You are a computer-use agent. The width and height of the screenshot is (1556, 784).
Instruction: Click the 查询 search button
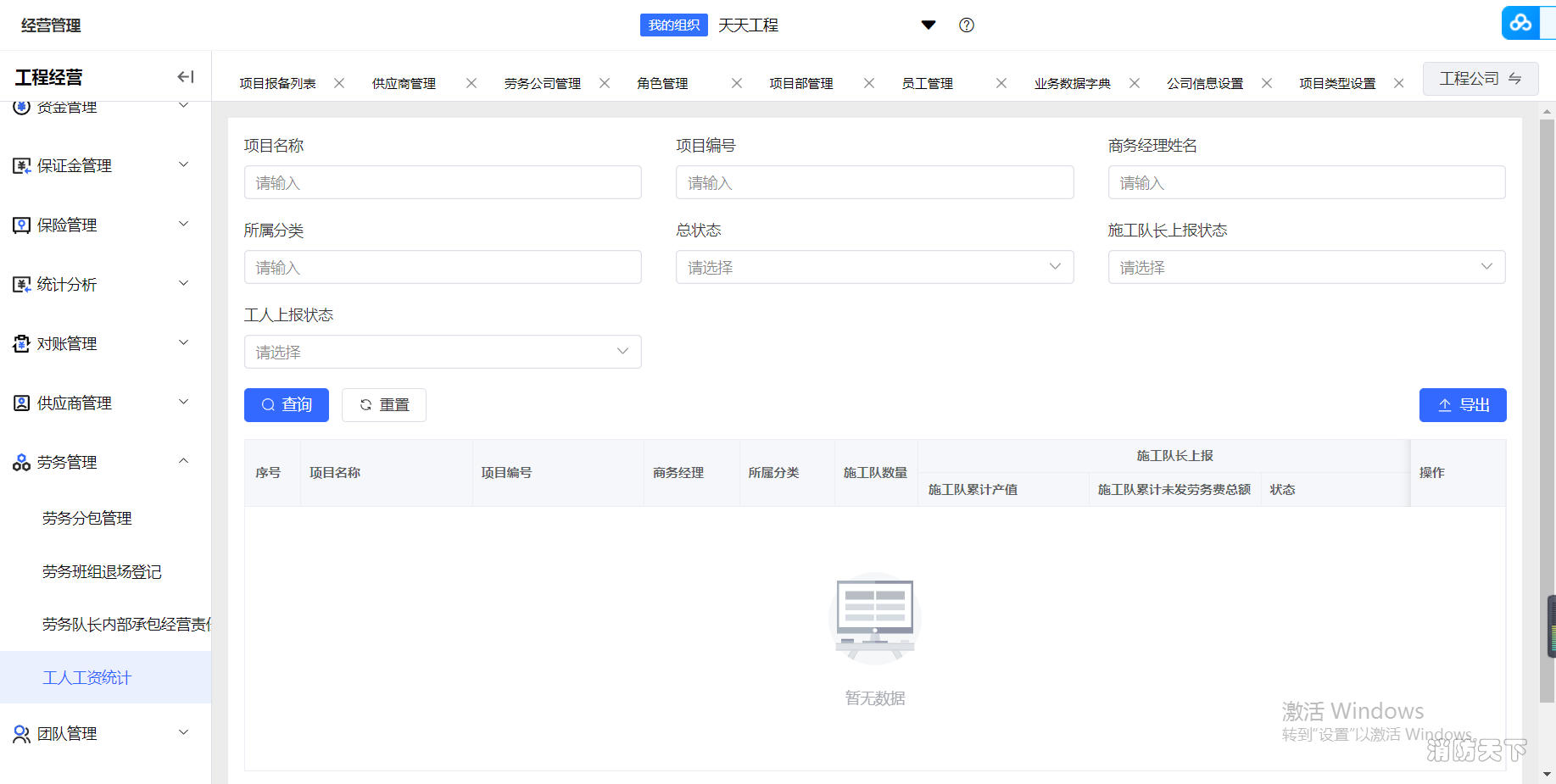pyautogui.click(x=287, y=405)
